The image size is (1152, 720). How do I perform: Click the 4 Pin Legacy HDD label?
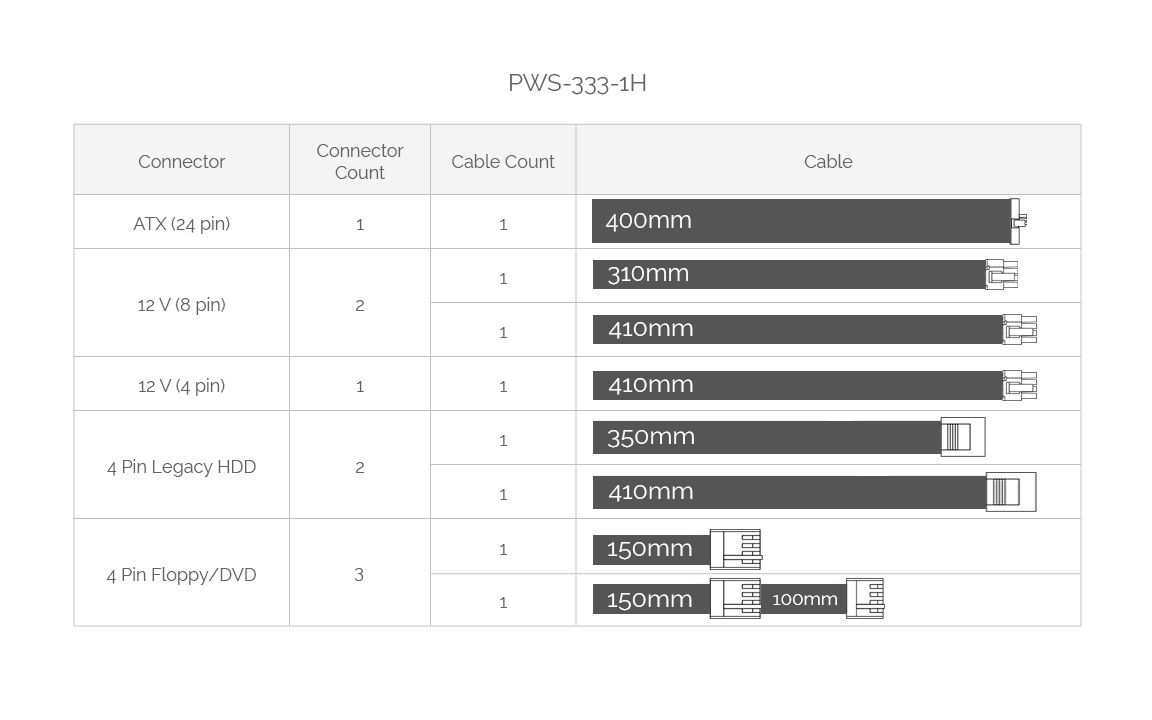[181, 467]
